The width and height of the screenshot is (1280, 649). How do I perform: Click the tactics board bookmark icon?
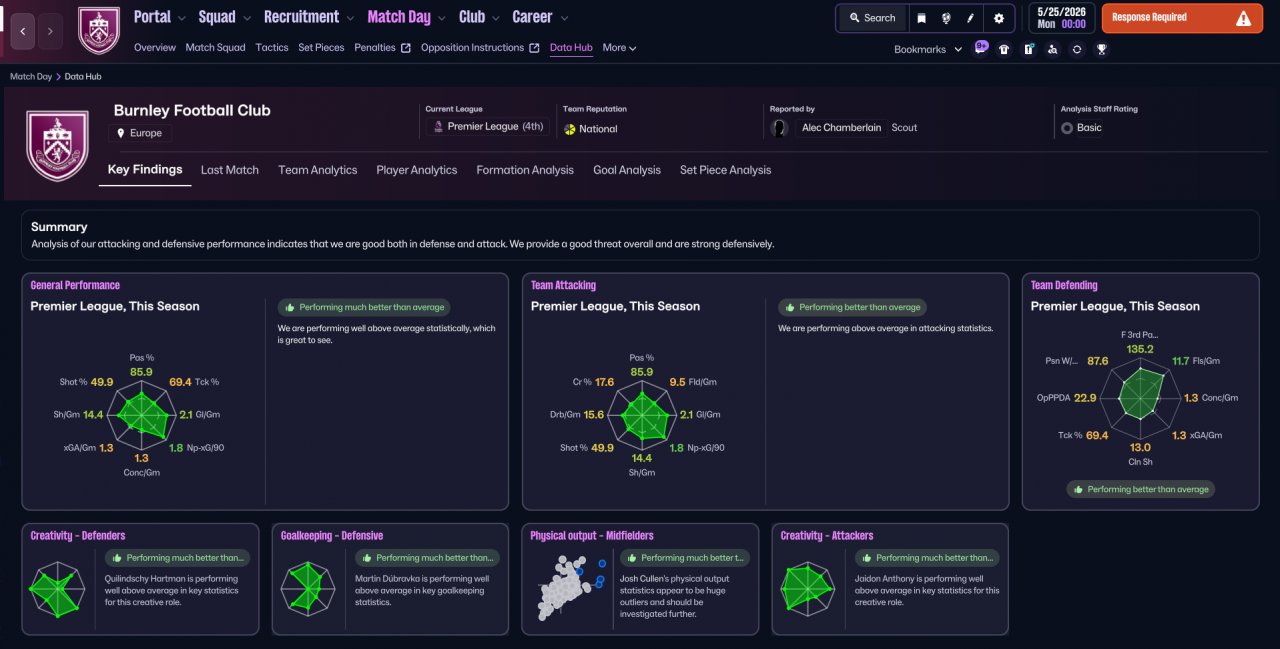(x=1028, y=49)
